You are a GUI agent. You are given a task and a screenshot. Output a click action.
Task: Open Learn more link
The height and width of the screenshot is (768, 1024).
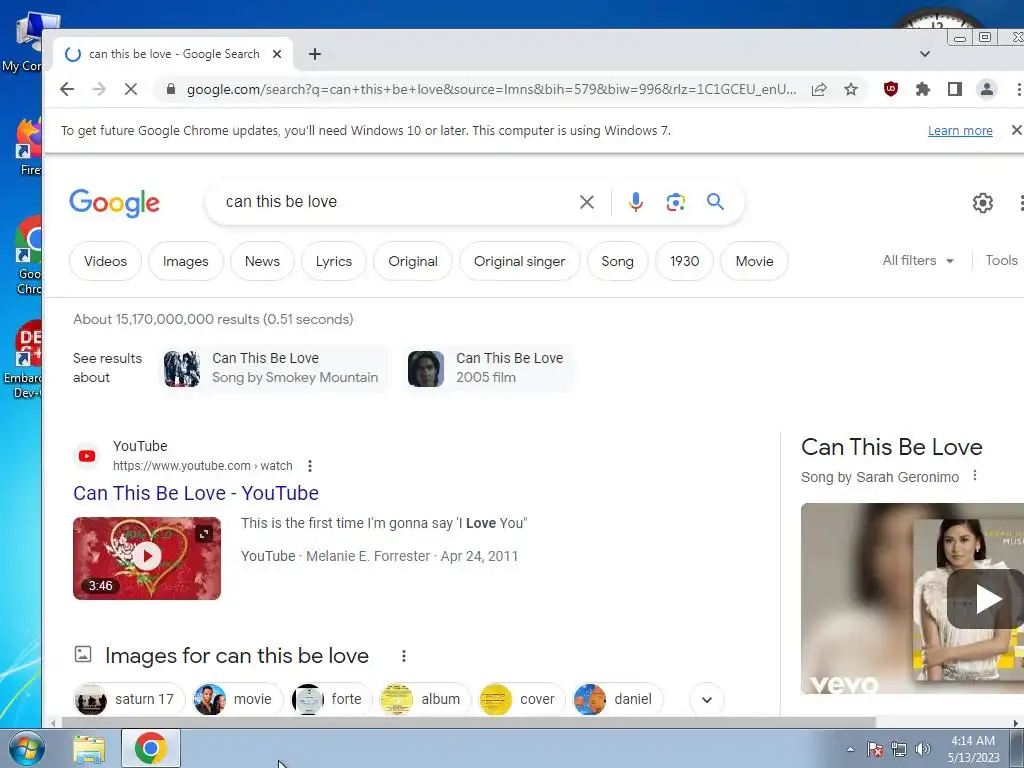(960, 131)
